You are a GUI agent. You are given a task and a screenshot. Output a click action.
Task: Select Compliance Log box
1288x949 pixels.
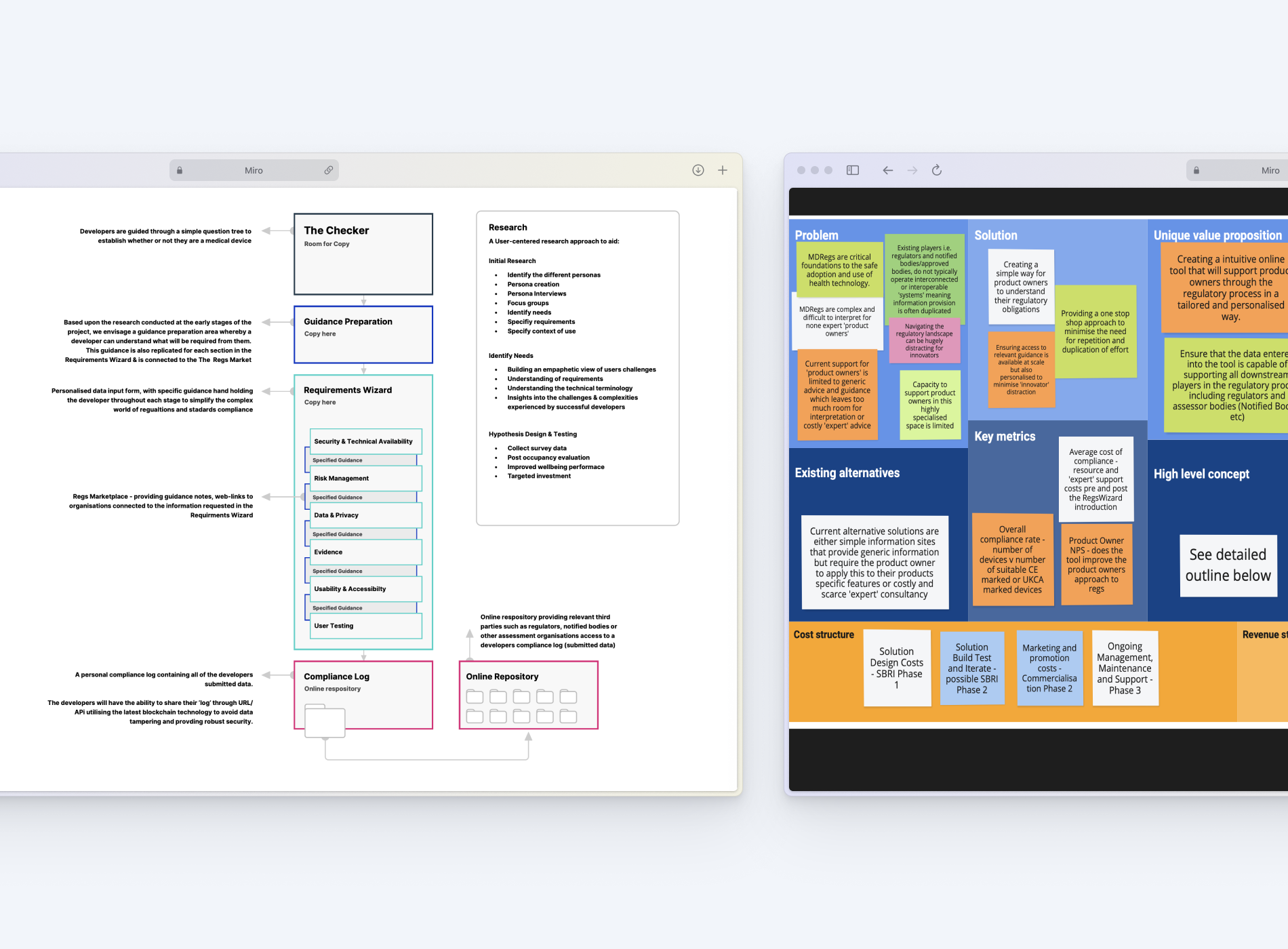coord(363,695)
